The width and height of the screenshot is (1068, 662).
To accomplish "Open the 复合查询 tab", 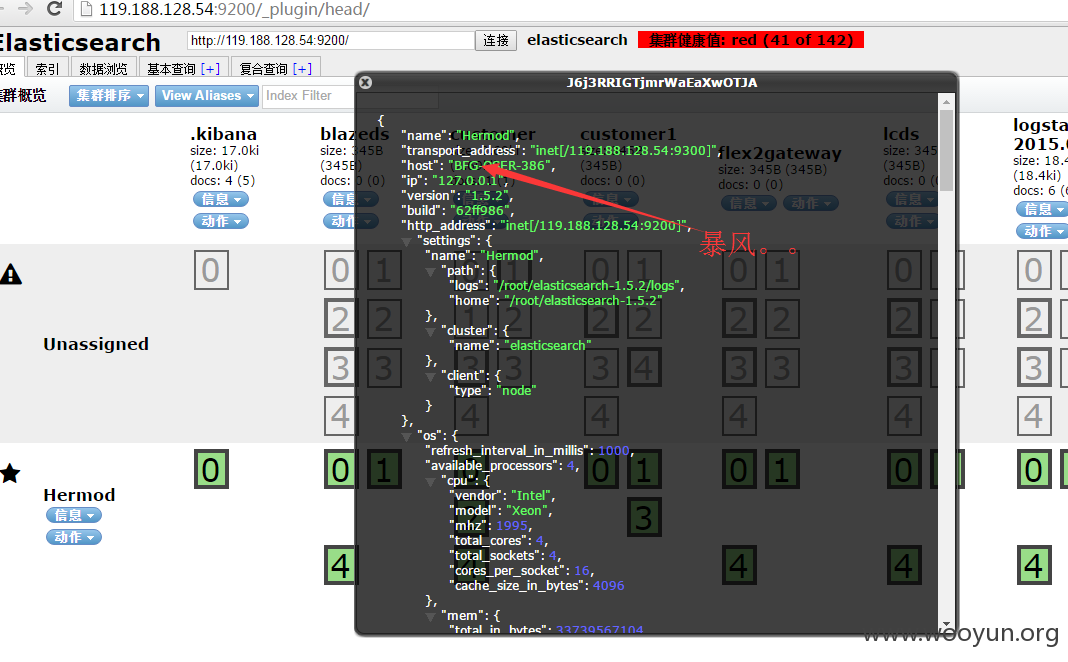I will pos(264,69).
